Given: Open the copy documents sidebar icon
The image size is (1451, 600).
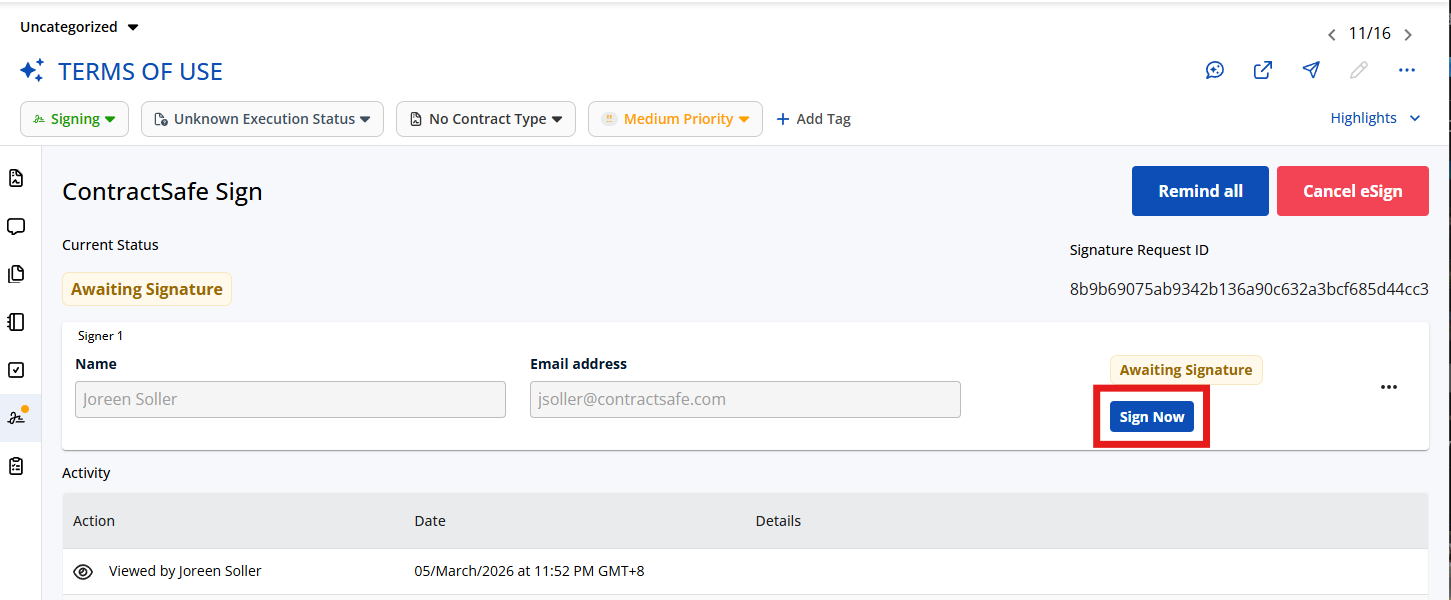Looking at the screenshot, I should point(16,274).
